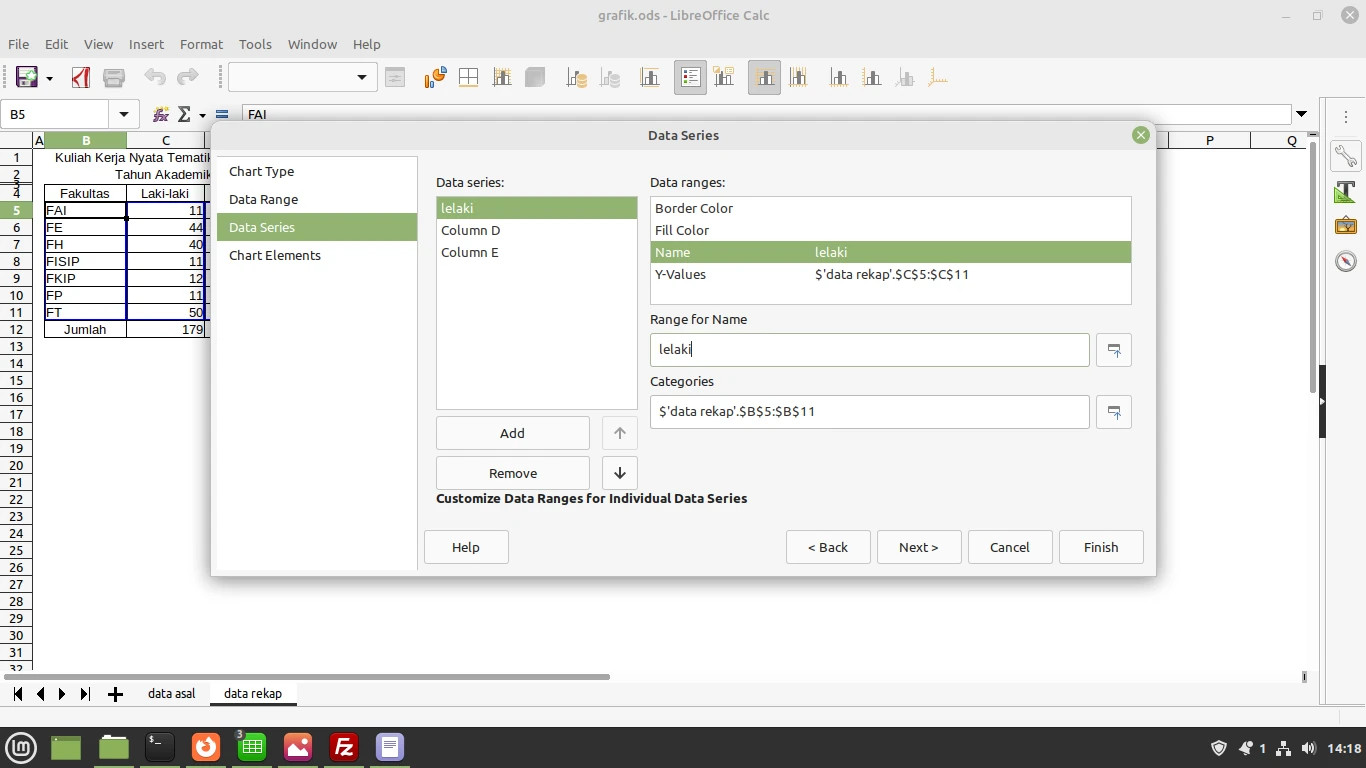The image size is (1366, 768).
Task: Open the Tools menu
Action: pyautogui.click(x=255, y=44)
